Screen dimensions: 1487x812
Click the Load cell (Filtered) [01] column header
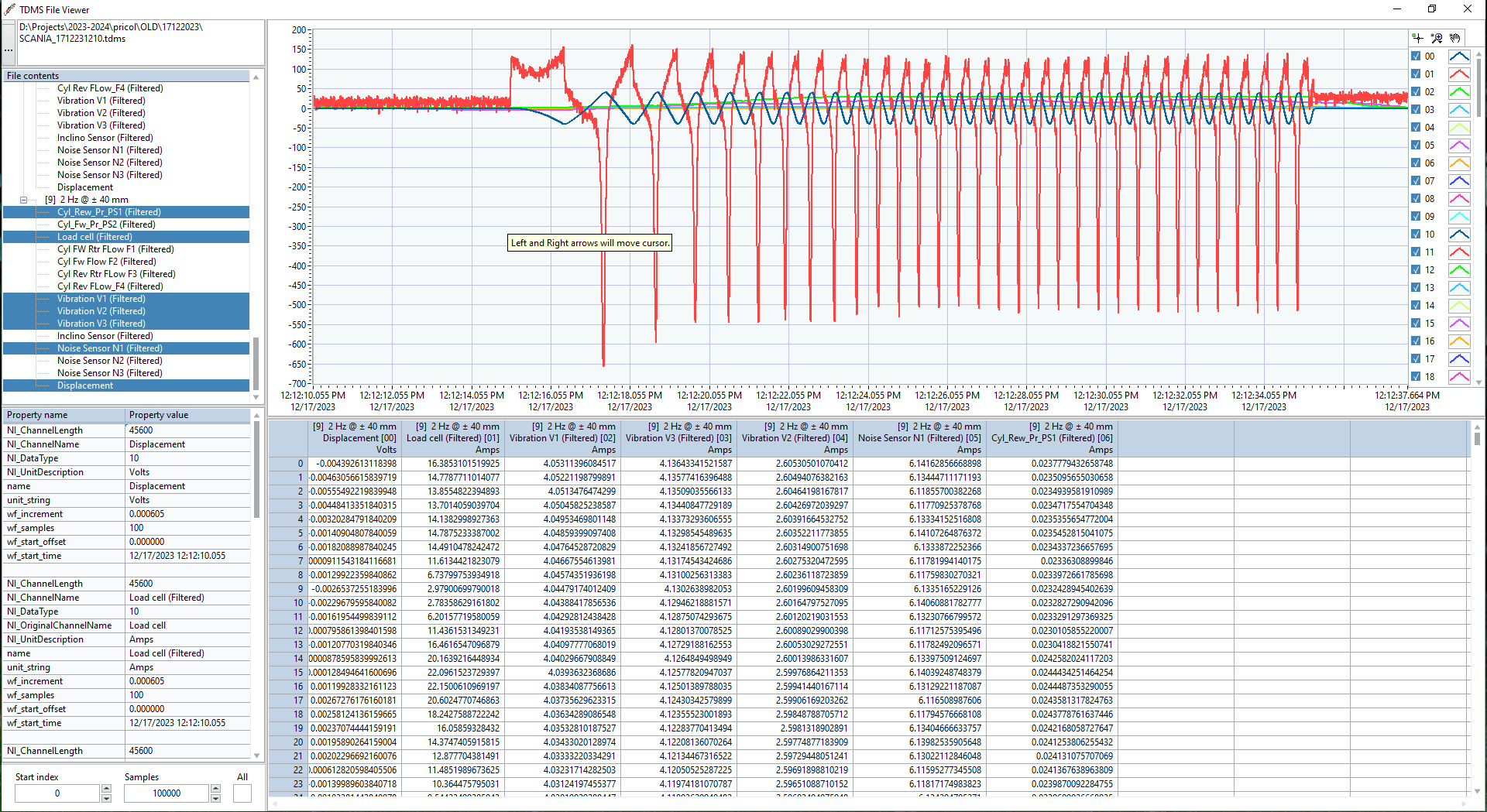(453, 438)
